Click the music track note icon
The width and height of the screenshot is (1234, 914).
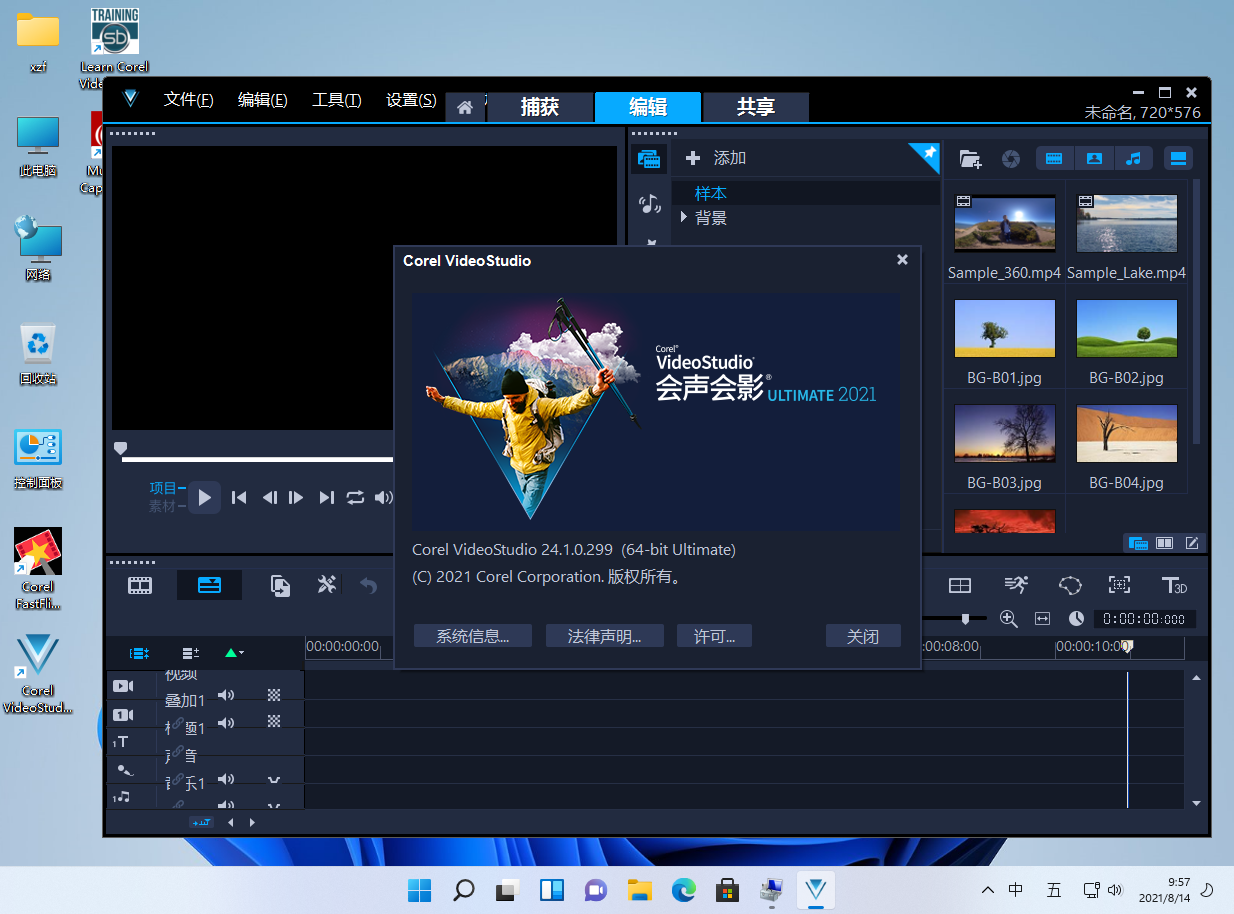(x=121, y=797)
